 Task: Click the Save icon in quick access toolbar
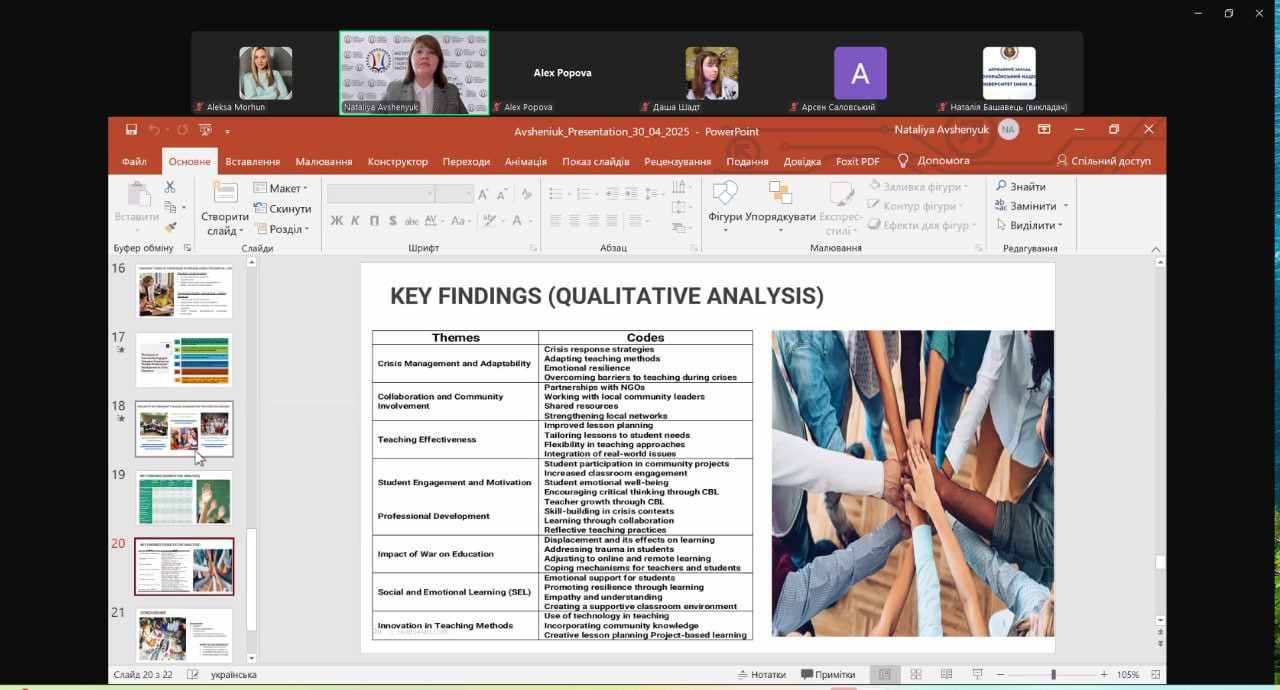pos(131,130)
